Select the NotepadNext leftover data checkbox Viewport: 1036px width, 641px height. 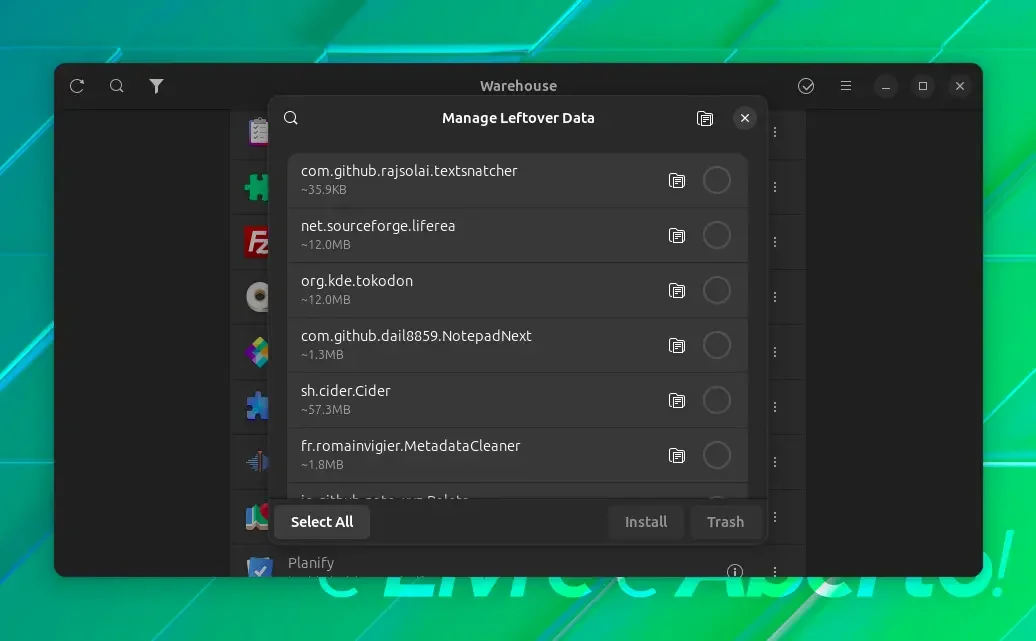pyautogui.click(x=717, y=345)
